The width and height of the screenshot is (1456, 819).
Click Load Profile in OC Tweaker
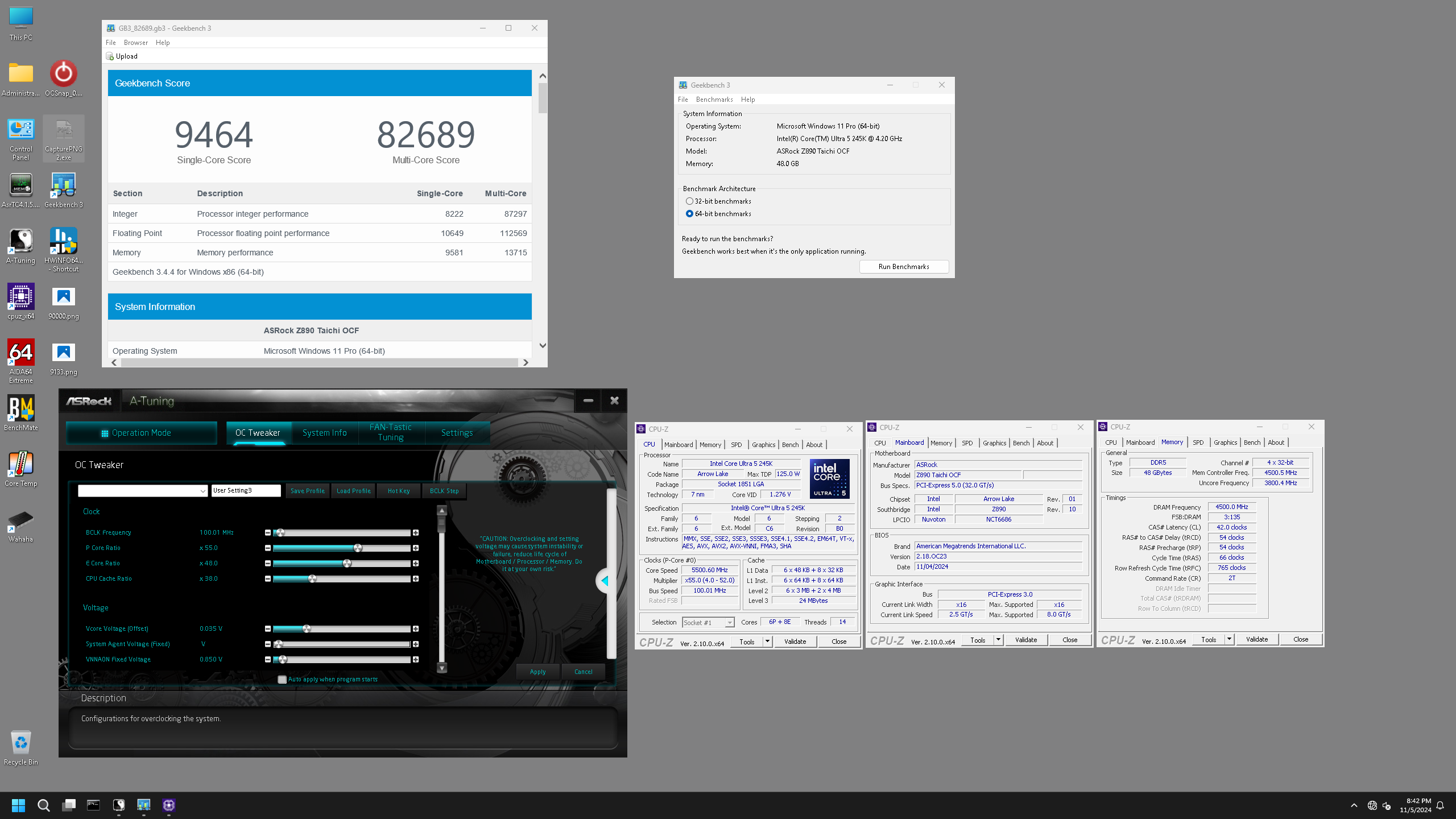(x=354, y=491)
